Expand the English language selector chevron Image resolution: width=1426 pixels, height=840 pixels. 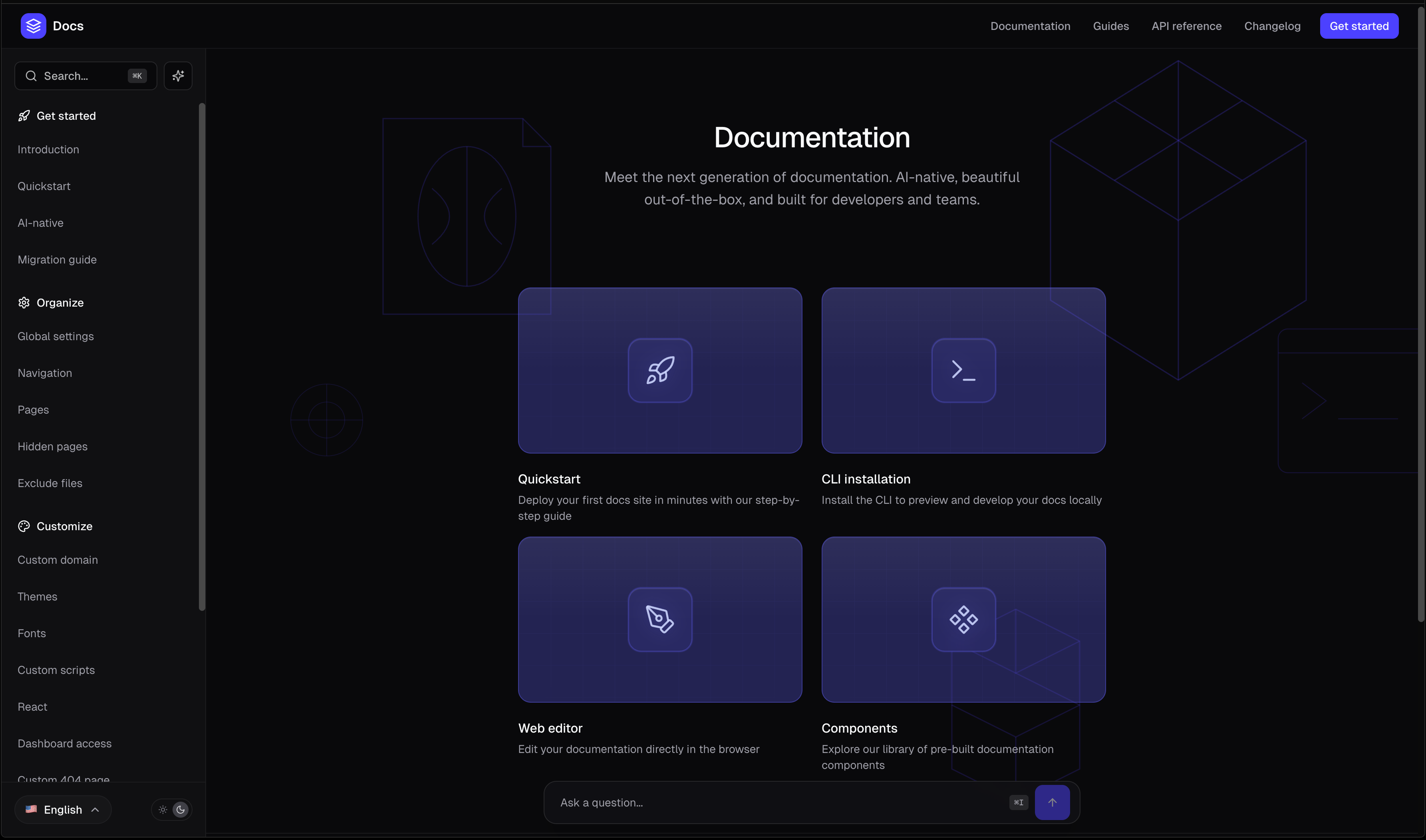[95, 810]
